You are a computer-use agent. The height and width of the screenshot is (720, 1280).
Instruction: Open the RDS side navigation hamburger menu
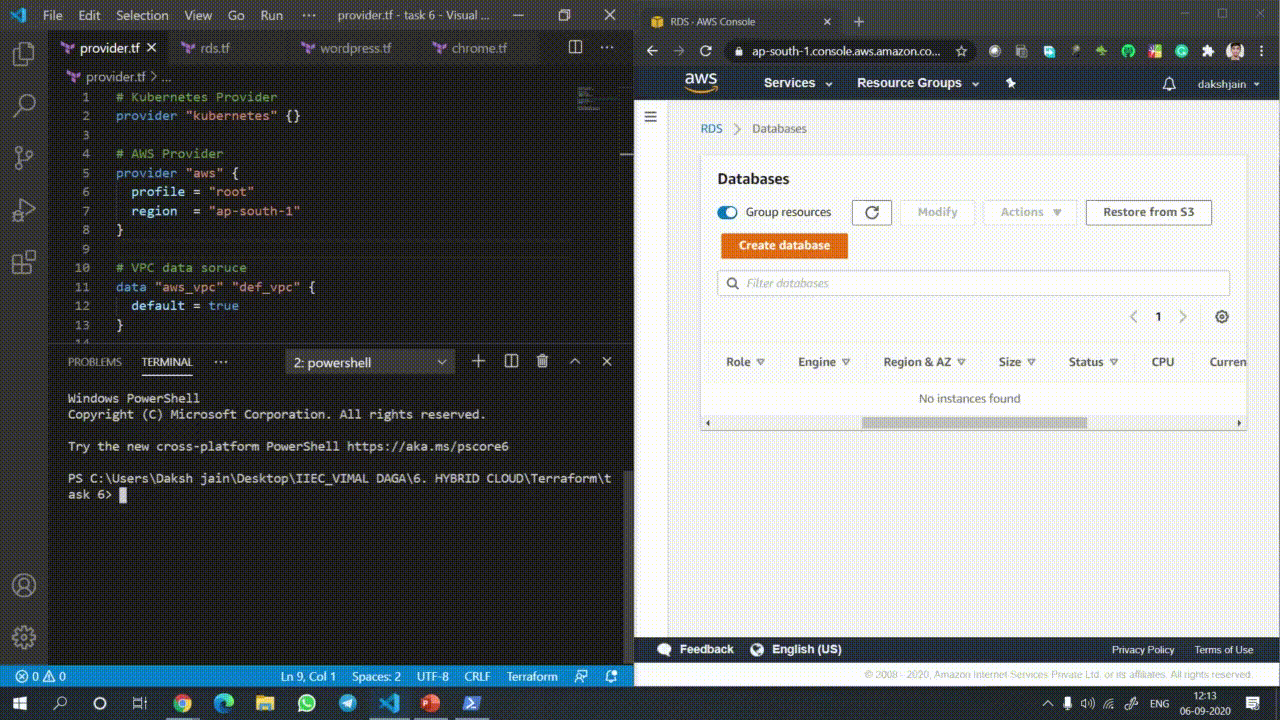coord(650,117)
